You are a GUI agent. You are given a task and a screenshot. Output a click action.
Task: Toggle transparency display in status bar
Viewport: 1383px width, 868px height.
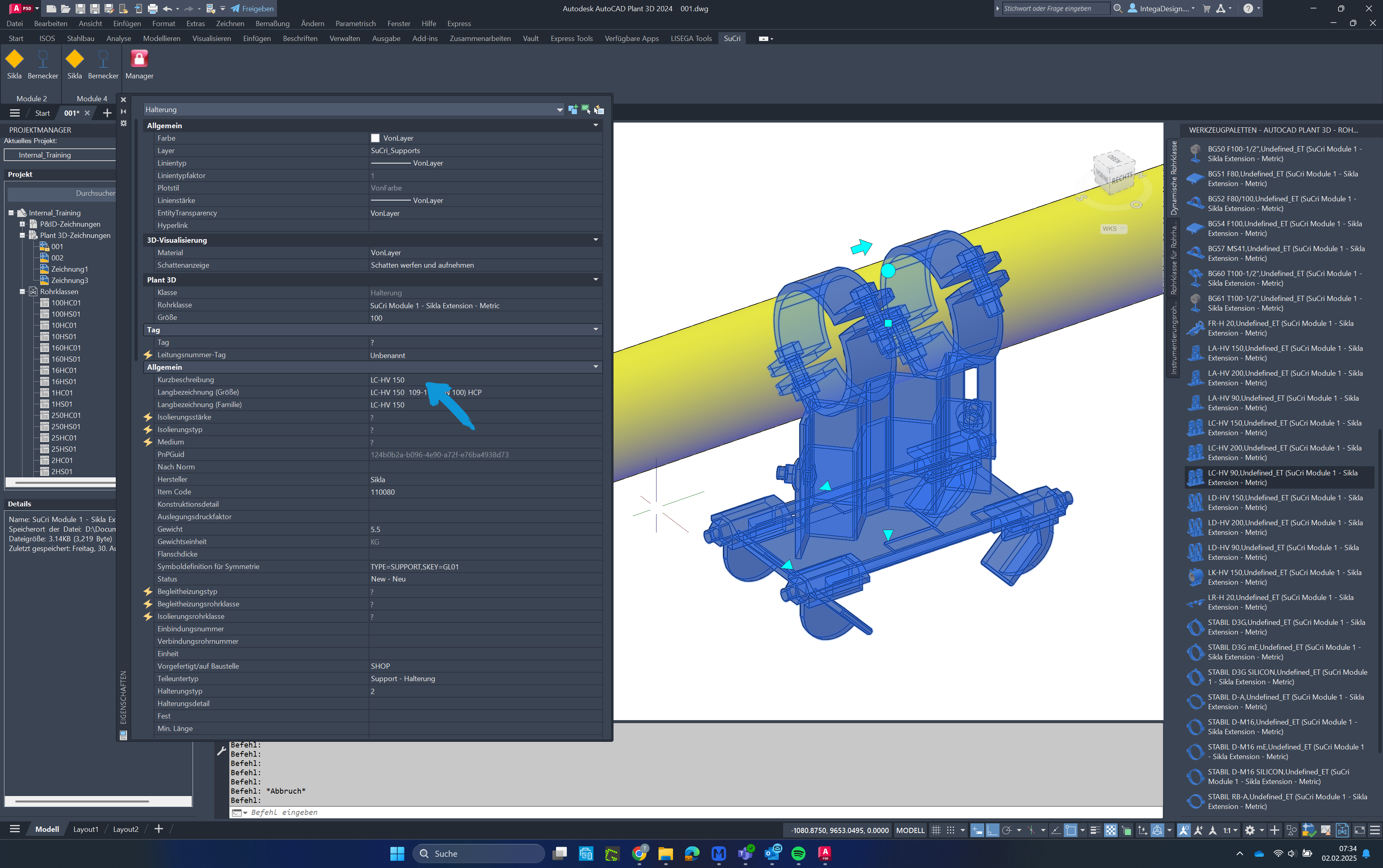click(1111, 830)
